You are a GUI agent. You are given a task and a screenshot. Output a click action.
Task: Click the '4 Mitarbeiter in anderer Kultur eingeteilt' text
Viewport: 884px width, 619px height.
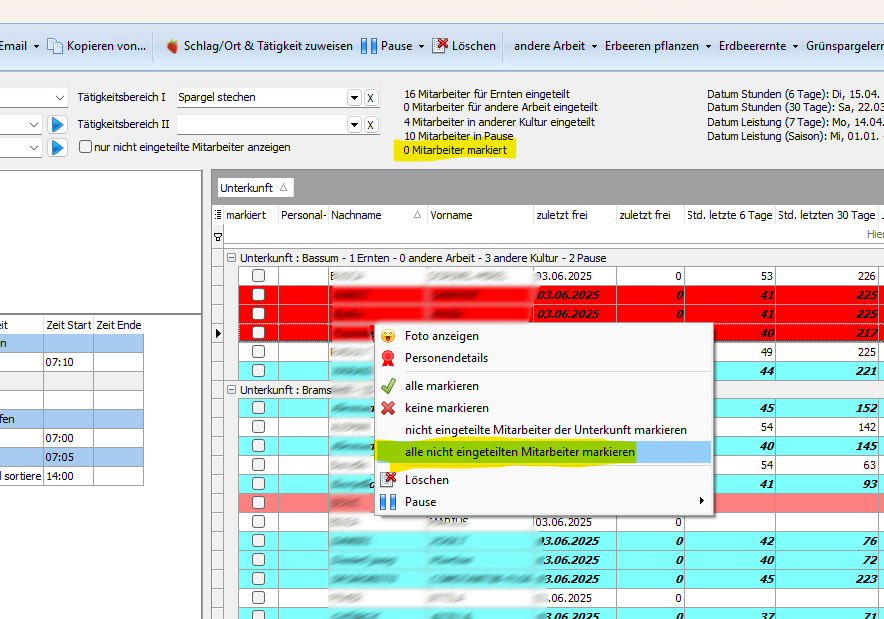click(500, 122)
